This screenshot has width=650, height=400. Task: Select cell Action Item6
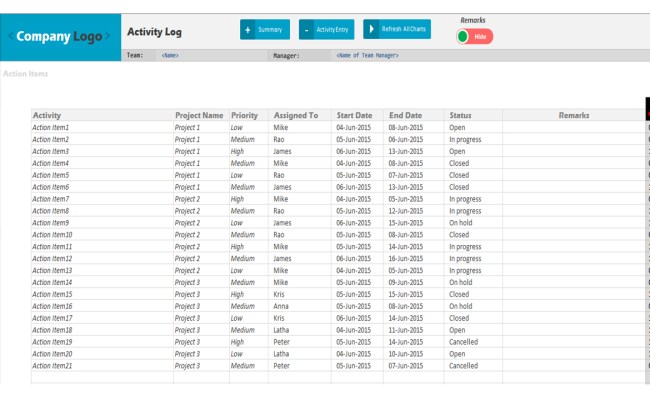pyautogui.click(x=102, y=187)
